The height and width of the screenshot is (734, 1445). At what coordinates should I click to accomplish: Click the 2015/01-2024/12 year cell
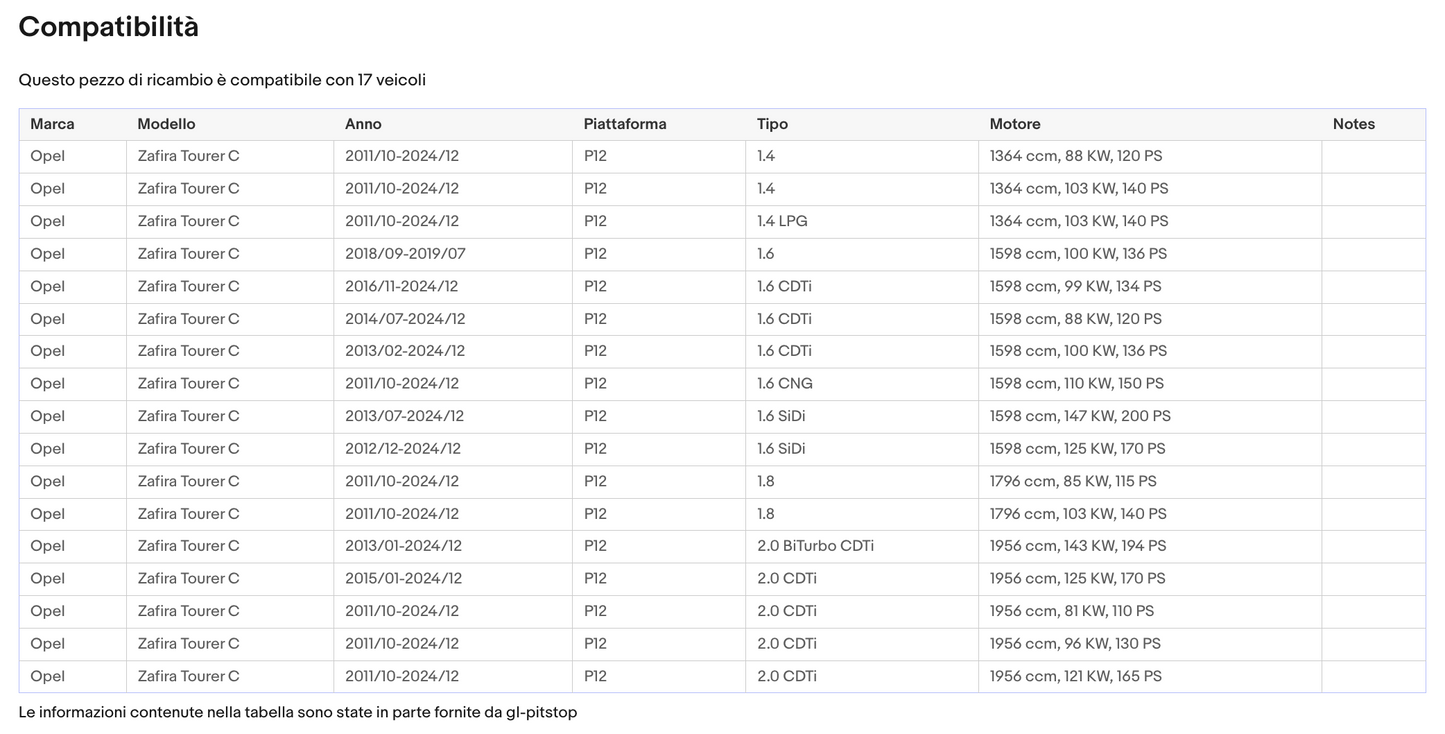coord(403,579)
